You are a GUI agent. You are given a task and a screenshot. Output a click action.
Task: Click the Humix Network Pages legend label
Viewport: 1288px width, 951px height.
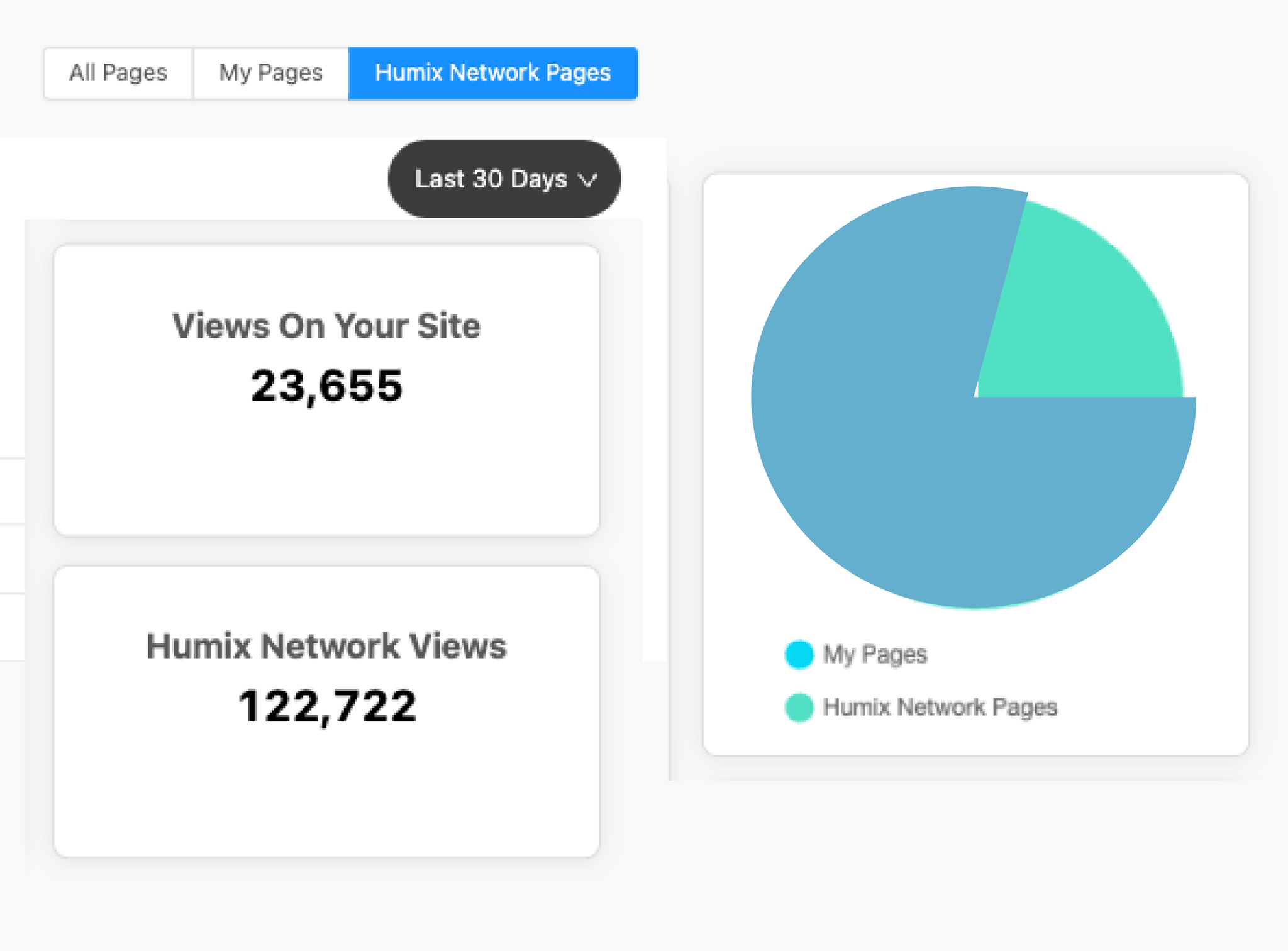coord(940,707)
